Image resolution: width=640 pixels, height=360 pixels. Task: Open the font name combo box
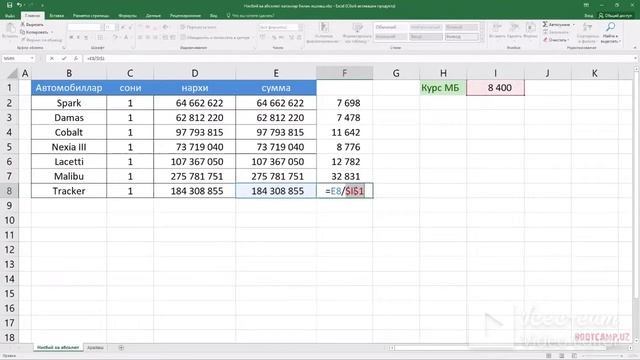pyautogui.click(x=85, y=27)
